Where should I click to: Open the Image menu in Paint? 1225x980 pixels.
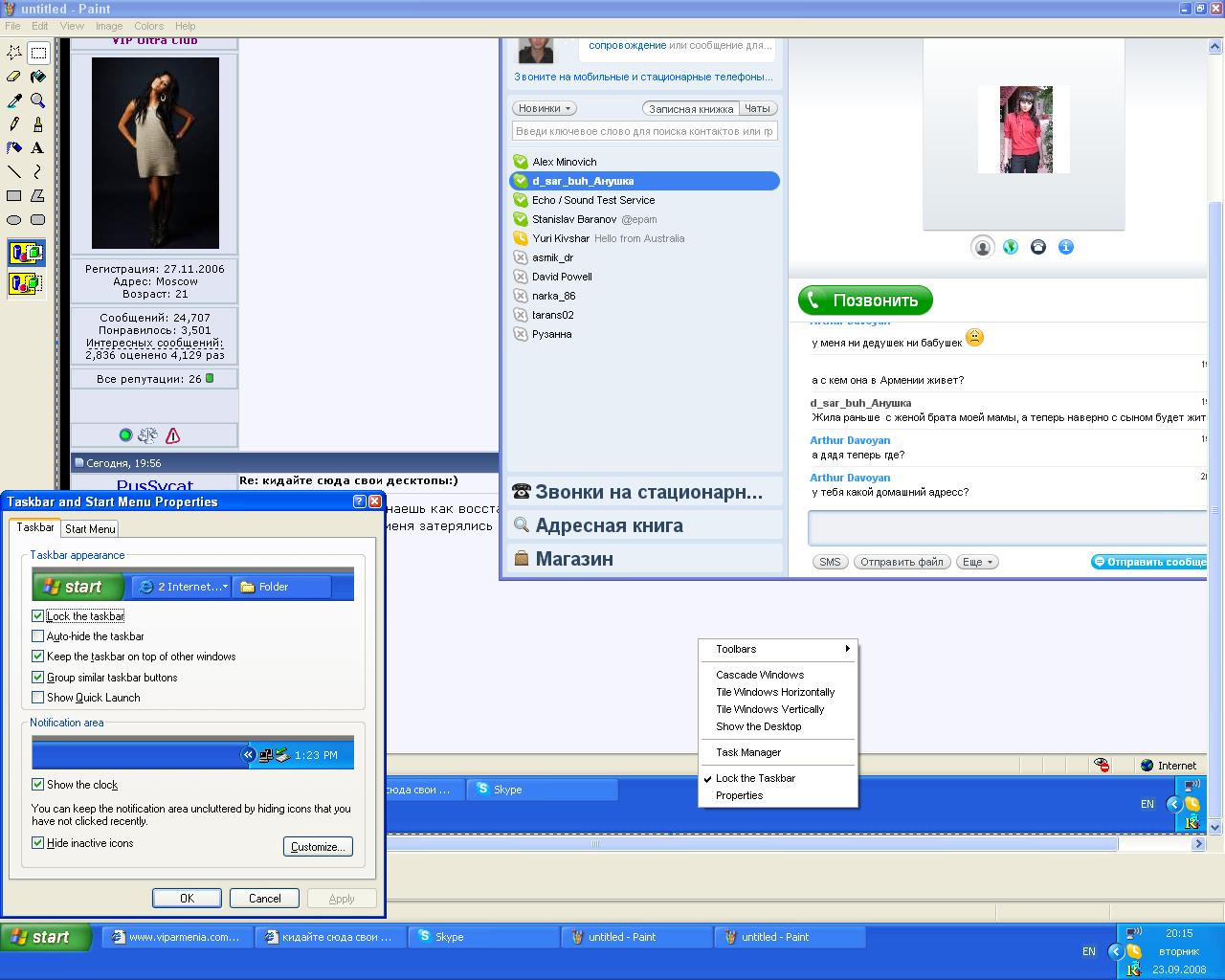[108, 26]
